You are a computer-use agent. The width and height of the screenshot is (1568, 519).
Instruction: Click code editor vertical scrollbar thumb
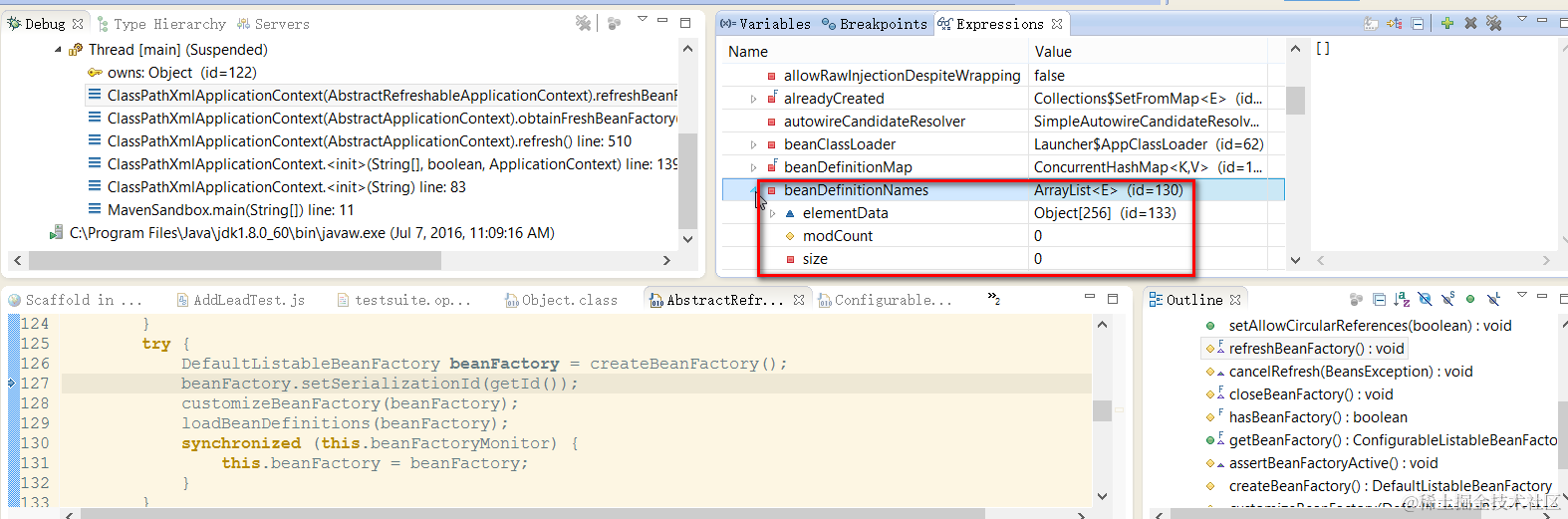tap(1102, 410)
